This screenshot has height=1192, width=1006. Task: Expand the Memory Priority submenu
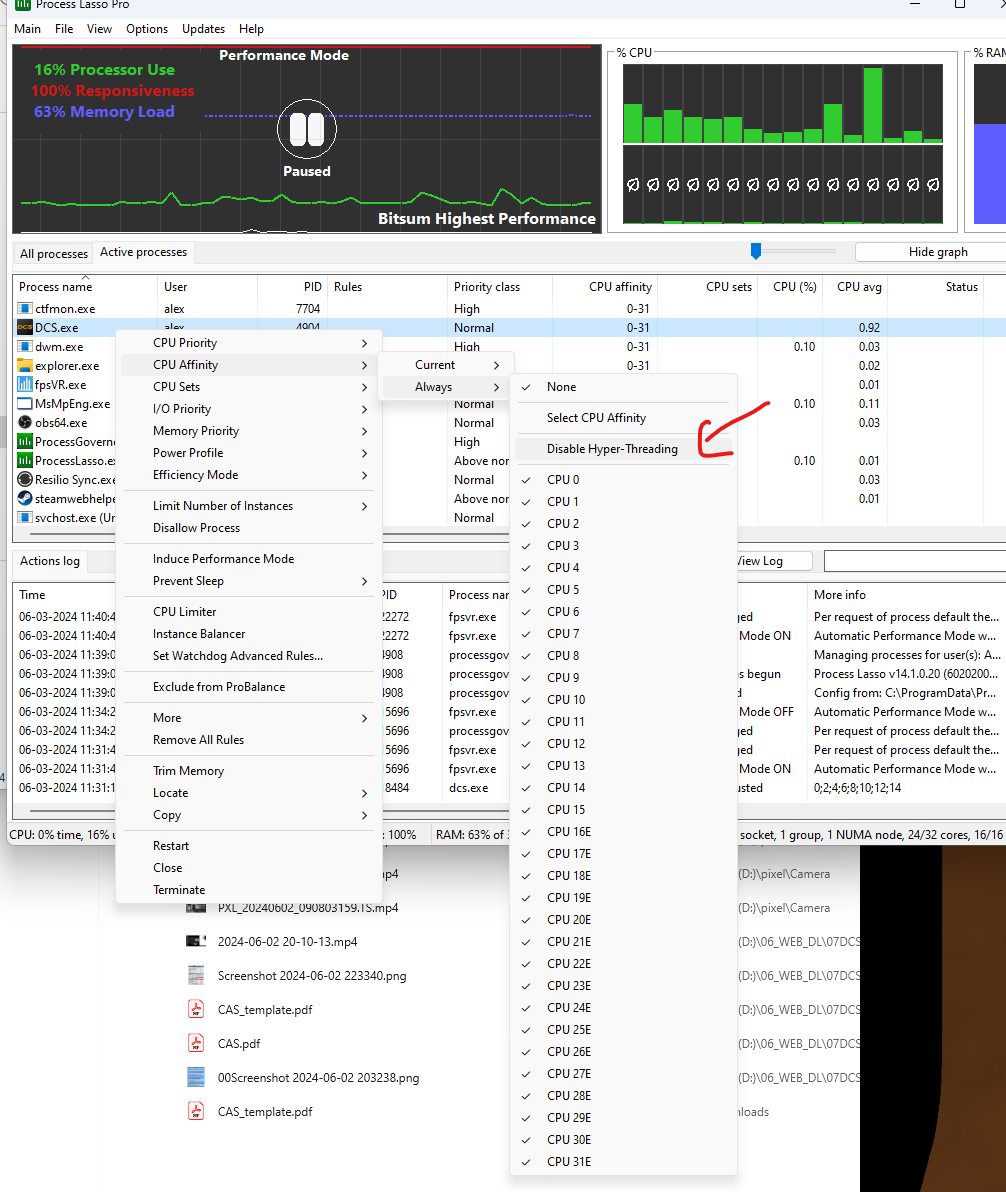tap(248, 431)
